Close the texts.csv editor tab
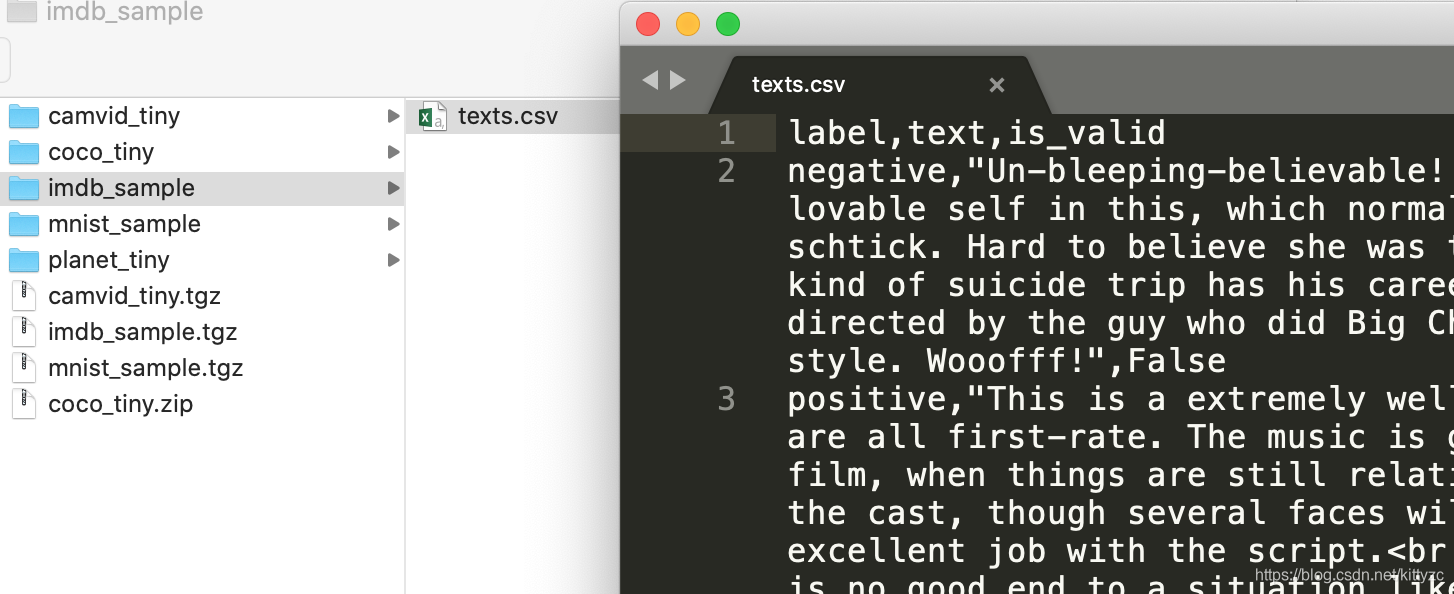This screenshot has height=594, width=1454. (x=996, y=86)
